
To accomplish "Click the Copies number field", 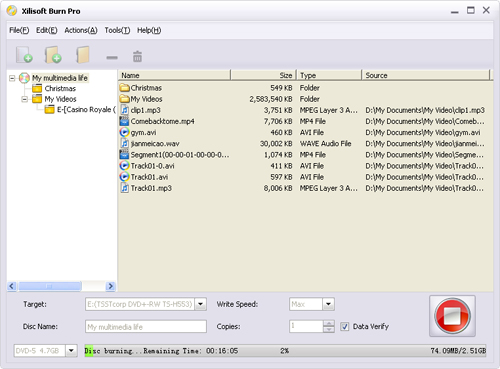I will [306, 326].
